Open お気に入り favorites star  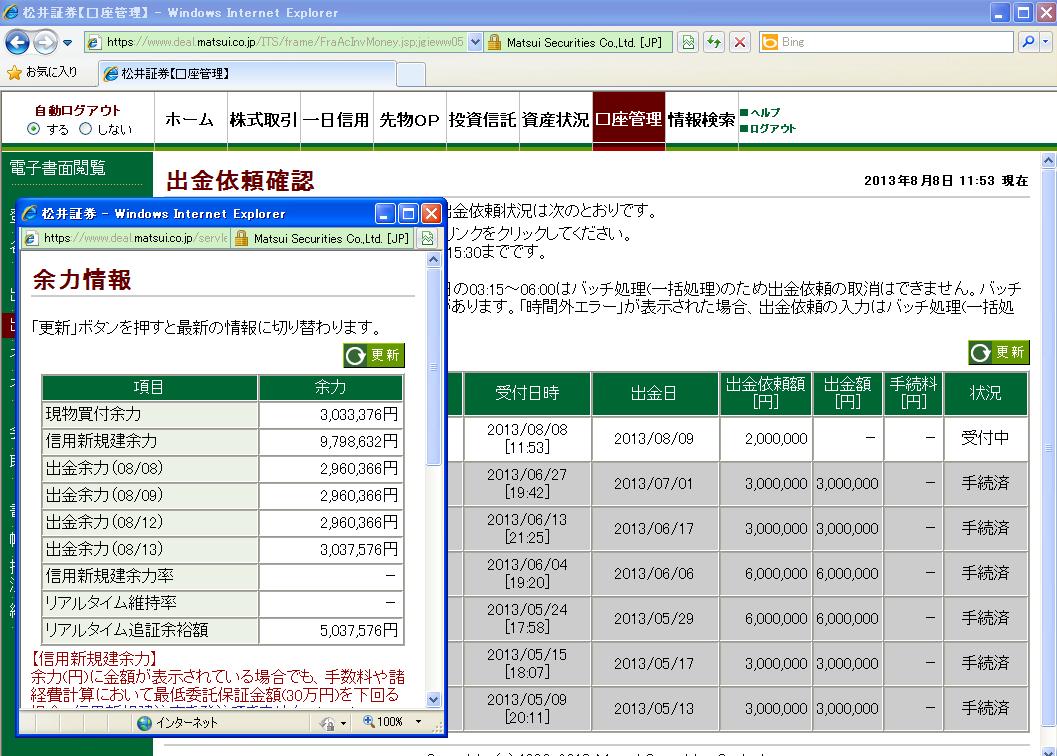click(x=42, y=72)
